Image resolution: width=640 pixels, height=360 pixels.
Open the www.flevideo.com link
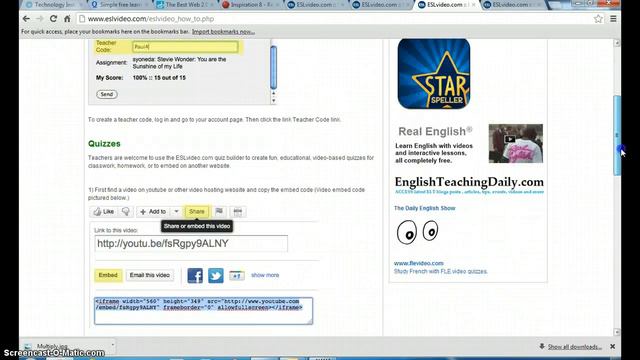click(419, 263)
